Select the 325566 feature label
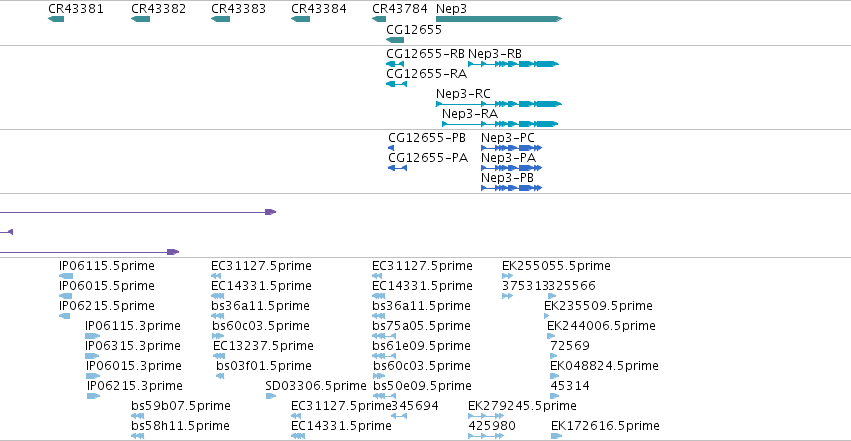The image size is (851, 441). click(x=572, y=286)
